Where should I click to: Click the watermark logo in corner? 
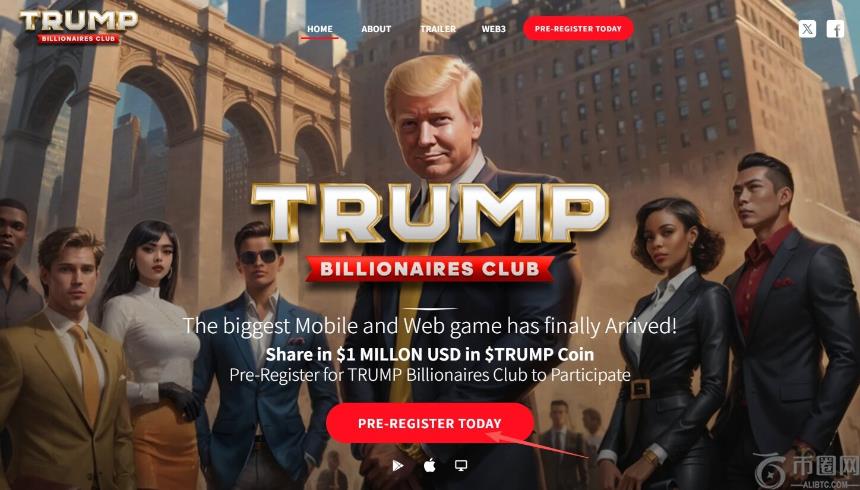813,468
